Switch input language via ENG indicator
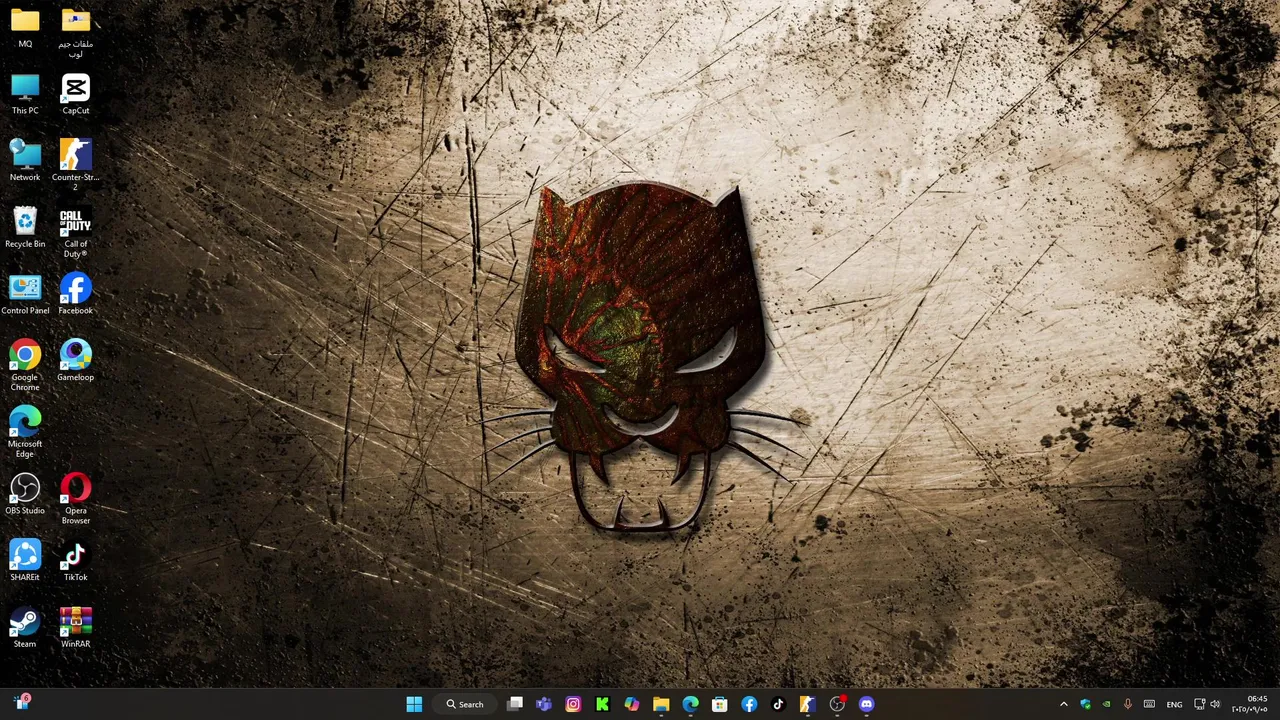 (1174, 704)
